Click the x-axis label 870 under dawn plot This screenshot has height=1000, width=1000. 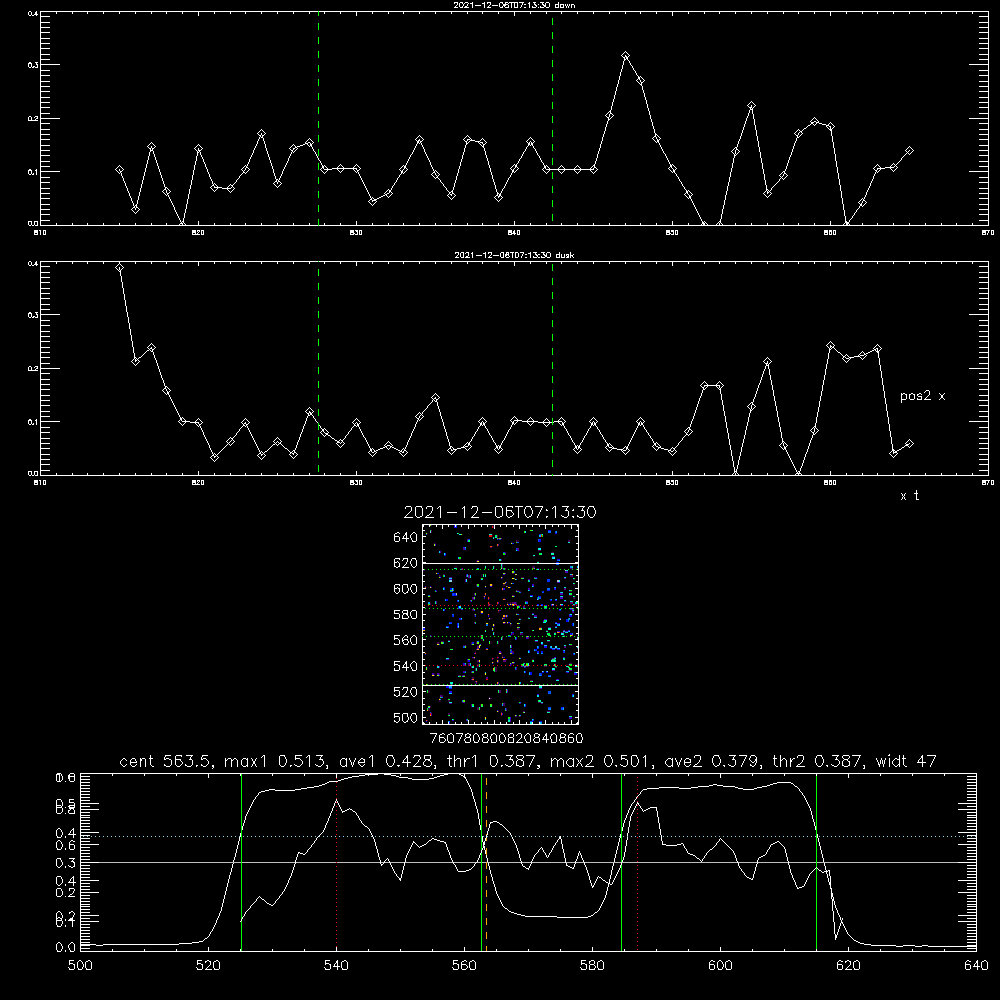[x=988, y=233]
